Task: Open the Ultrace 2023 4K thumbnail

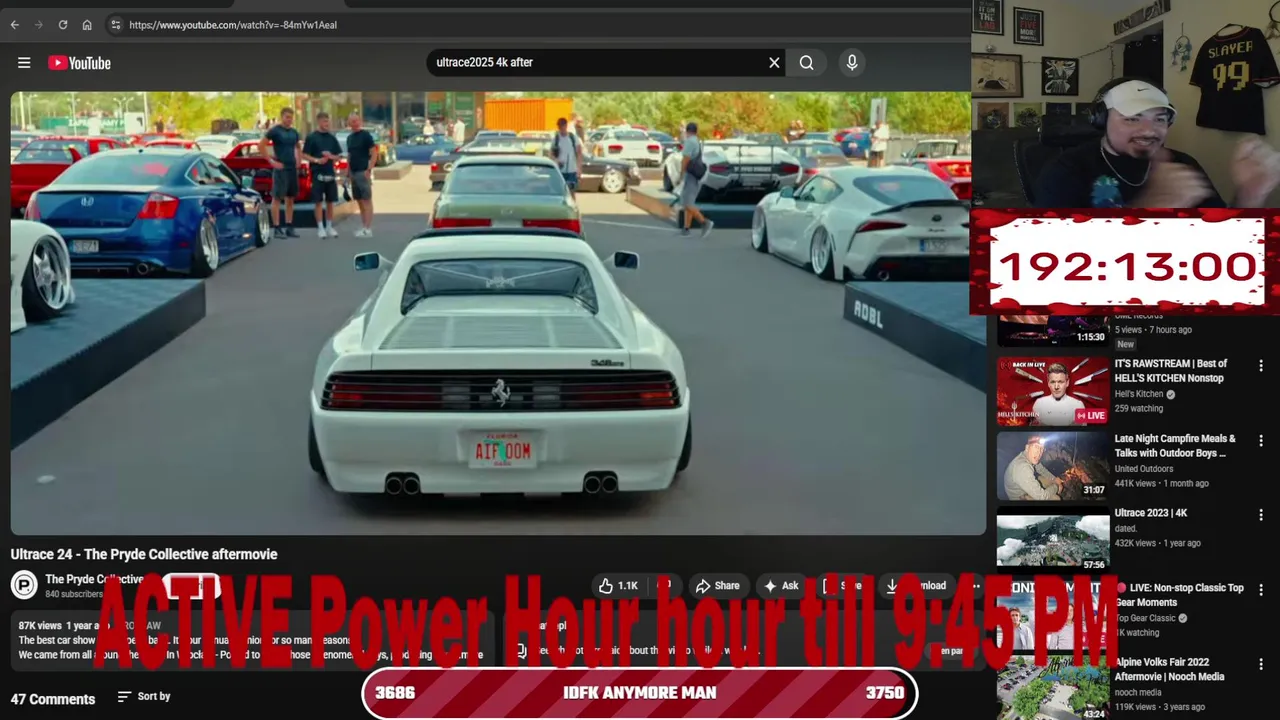Action: coord(1053,540)
